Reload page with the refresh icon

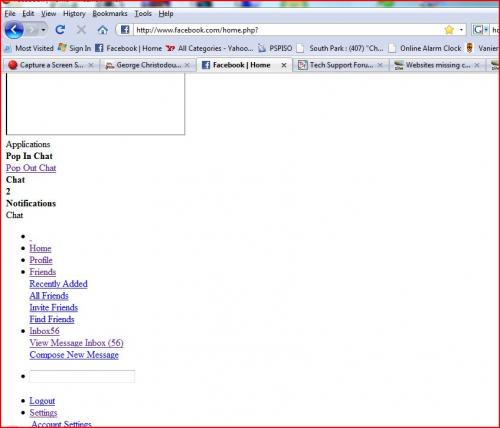[x=60, y=30]
